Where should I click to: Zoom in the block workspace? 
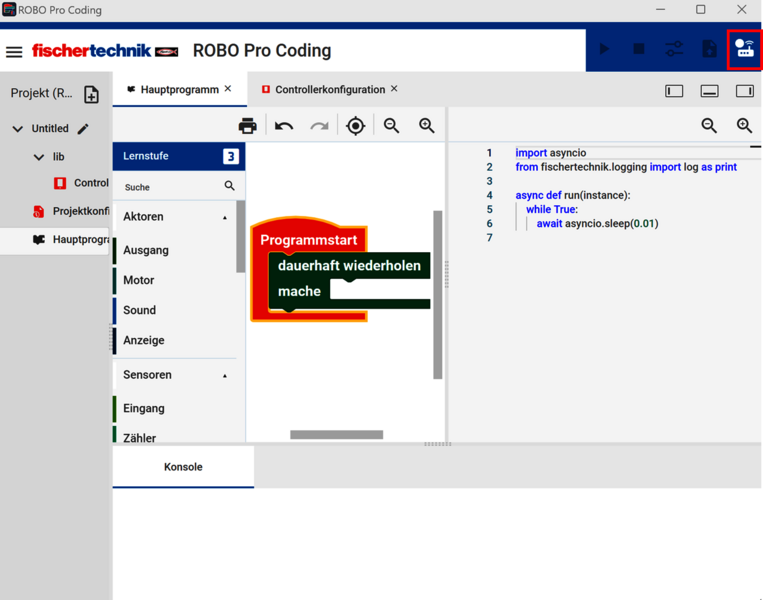pos(427,126)
